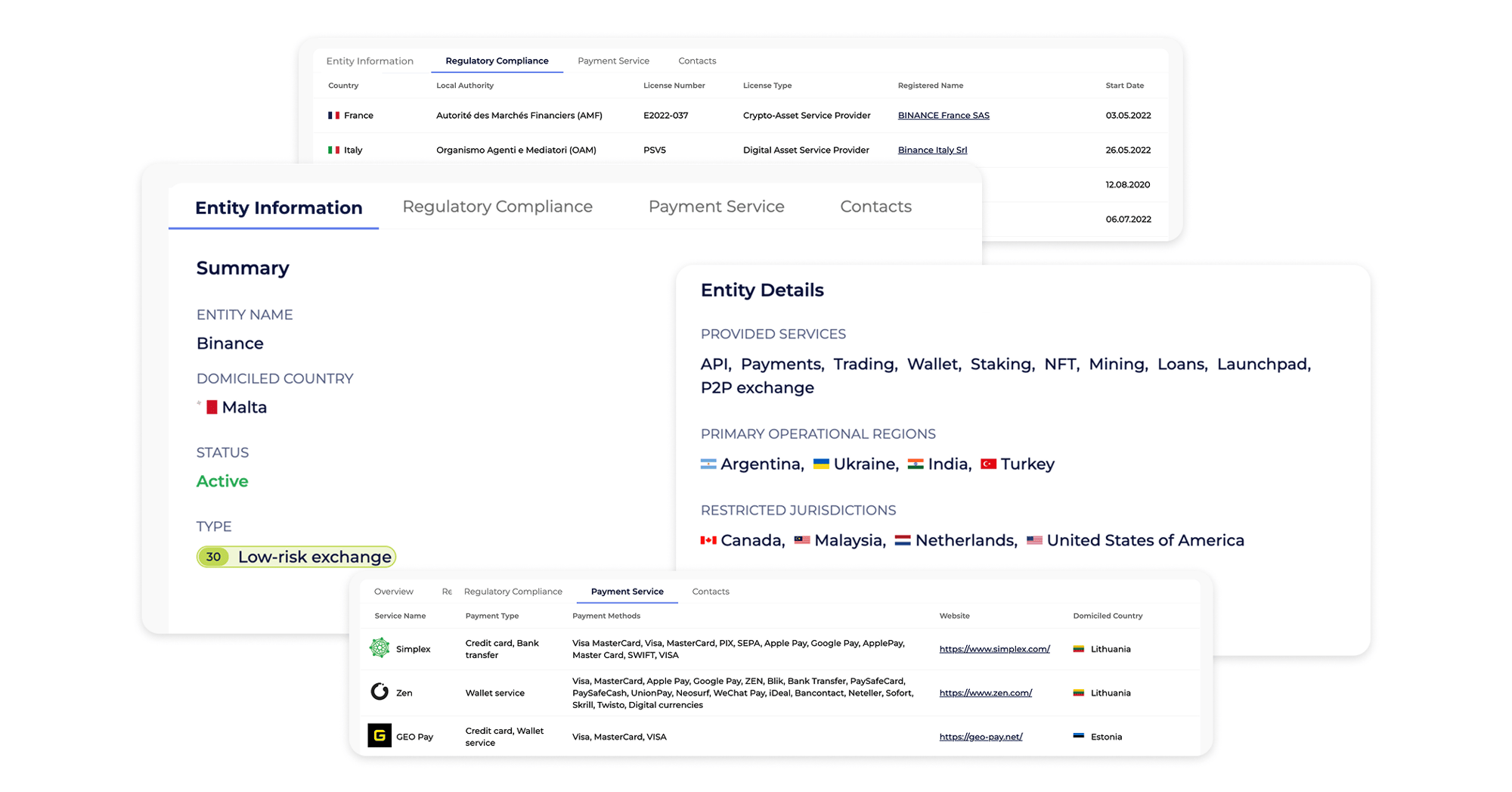The width and height of the screenshot is (1512, 792).
Task: Click the Simplex logo icon
Action: [x=380, y=648]
